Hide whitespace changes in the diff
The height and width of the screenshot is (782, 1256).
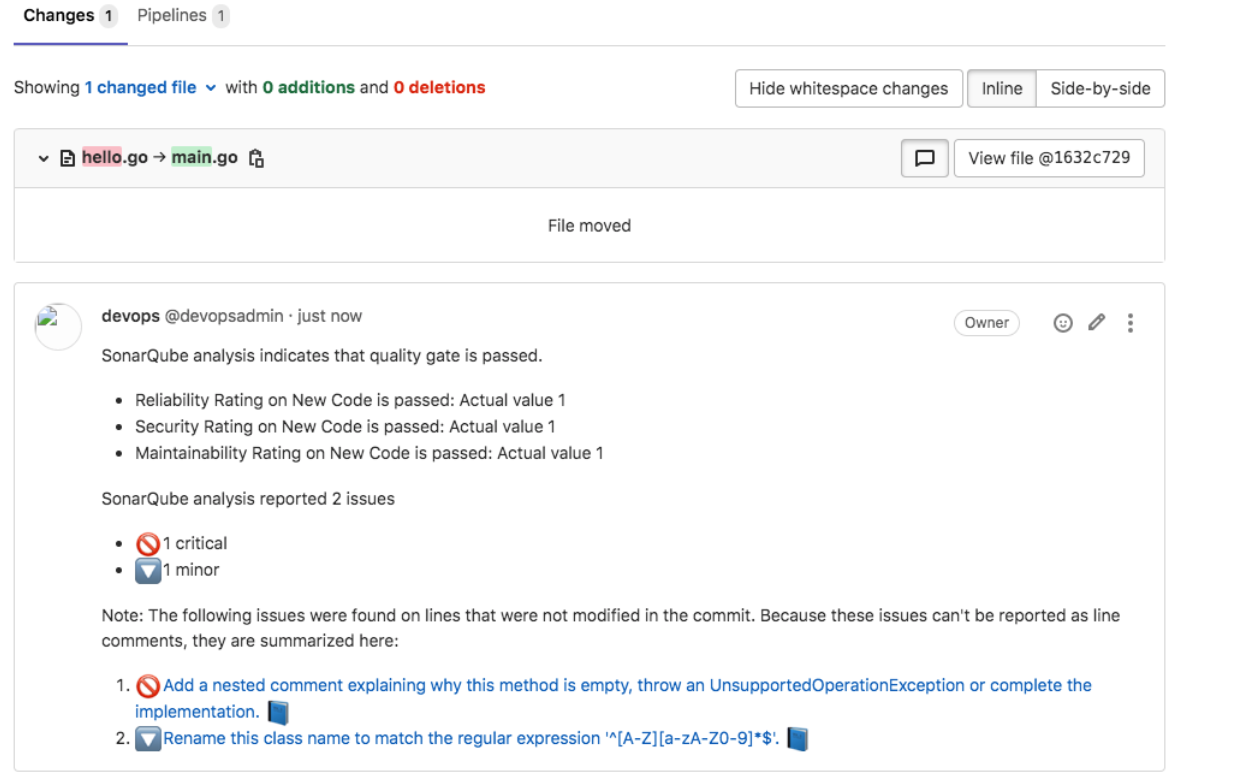click(x=848, y=88)
